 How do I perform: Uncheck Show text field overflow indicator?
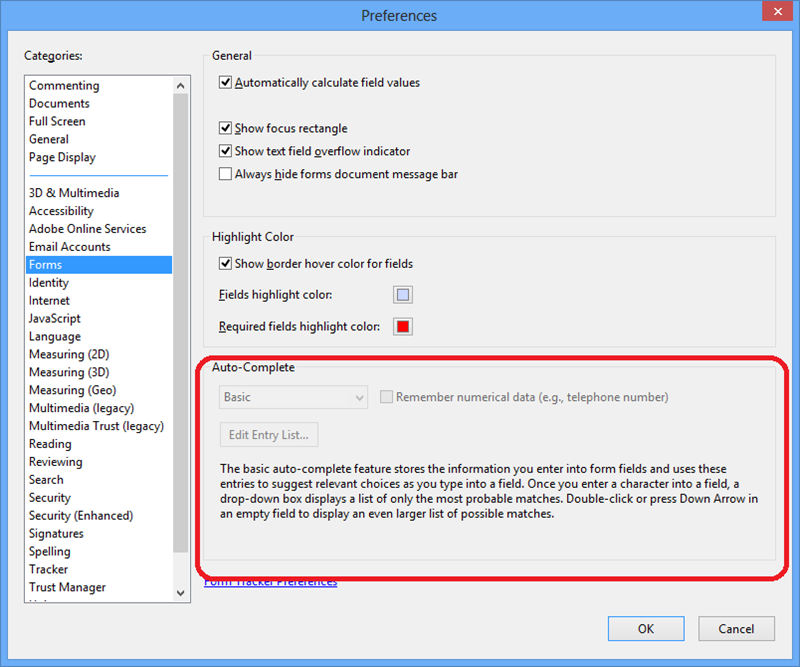(x=226, y=151)
